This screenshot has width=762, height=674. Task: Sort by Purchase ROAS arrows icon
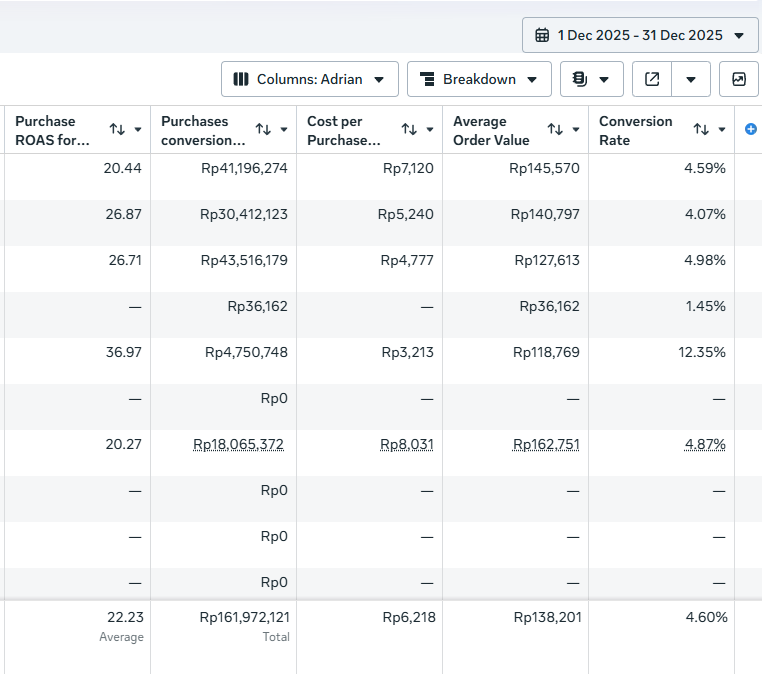click(x=117, y=129)
